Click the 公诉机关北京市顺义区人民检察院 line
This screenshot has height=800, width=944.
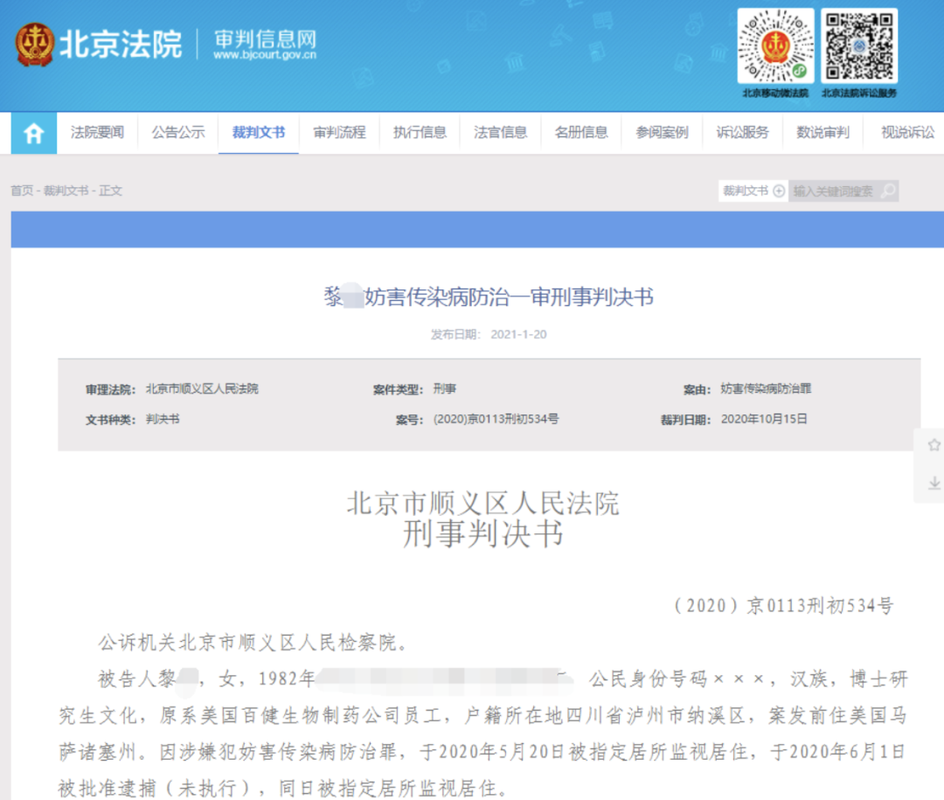253,643
